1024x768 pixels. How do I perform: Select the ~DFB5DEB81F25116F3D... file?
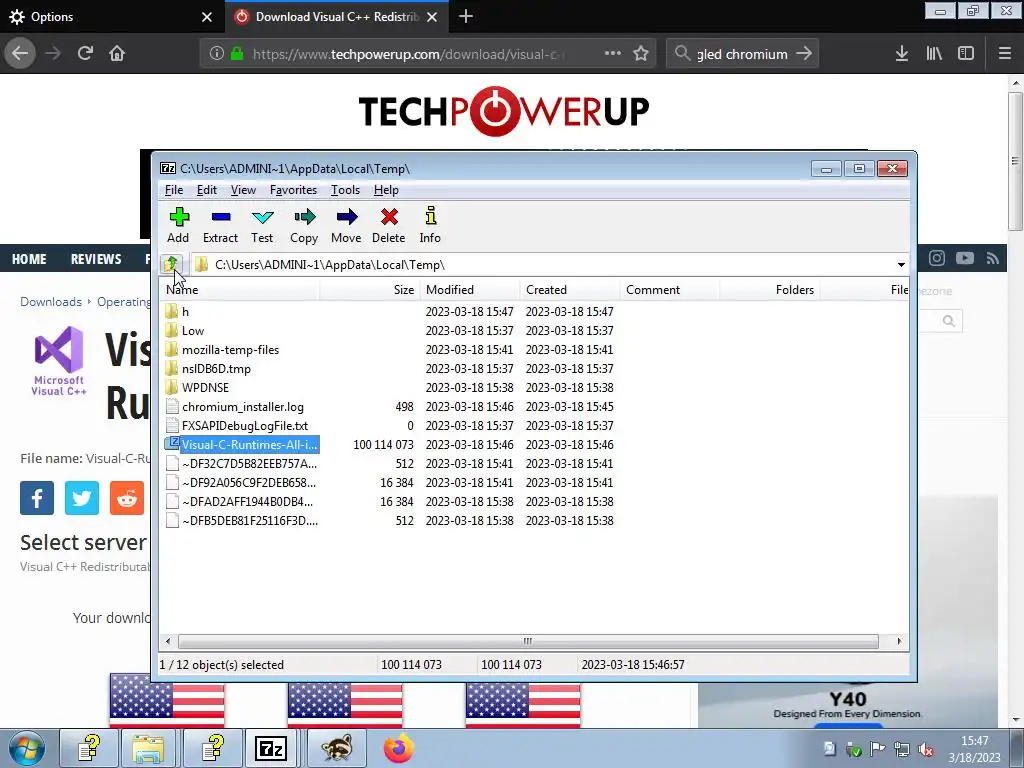[249, 520]
